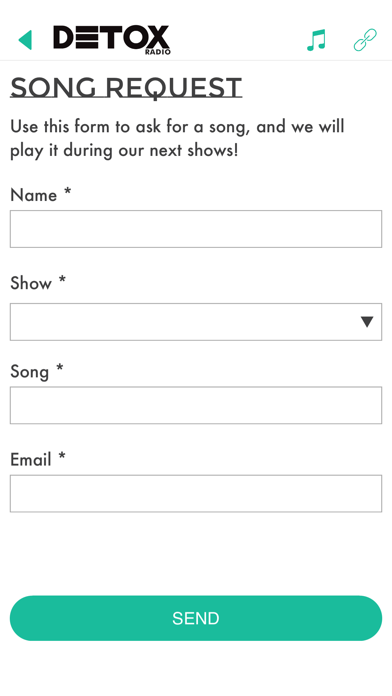Click the Detox Radio logo

coord(112,40)
